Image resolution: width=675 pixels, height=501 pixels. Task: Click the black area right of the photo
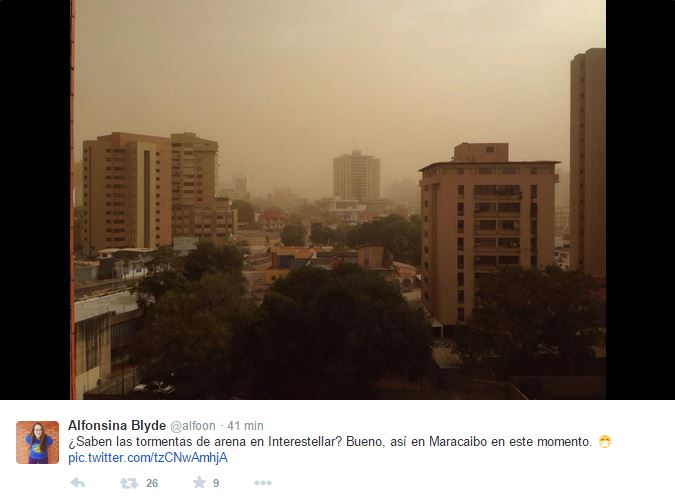point(640,200)
